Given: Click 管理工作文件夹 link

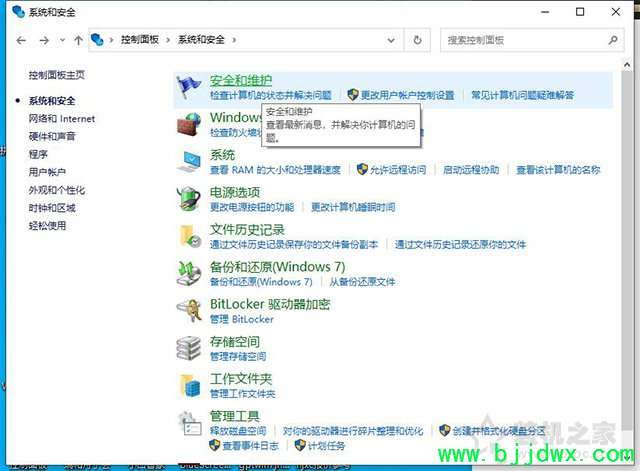Looking at the screenshot, I should 242,393.
